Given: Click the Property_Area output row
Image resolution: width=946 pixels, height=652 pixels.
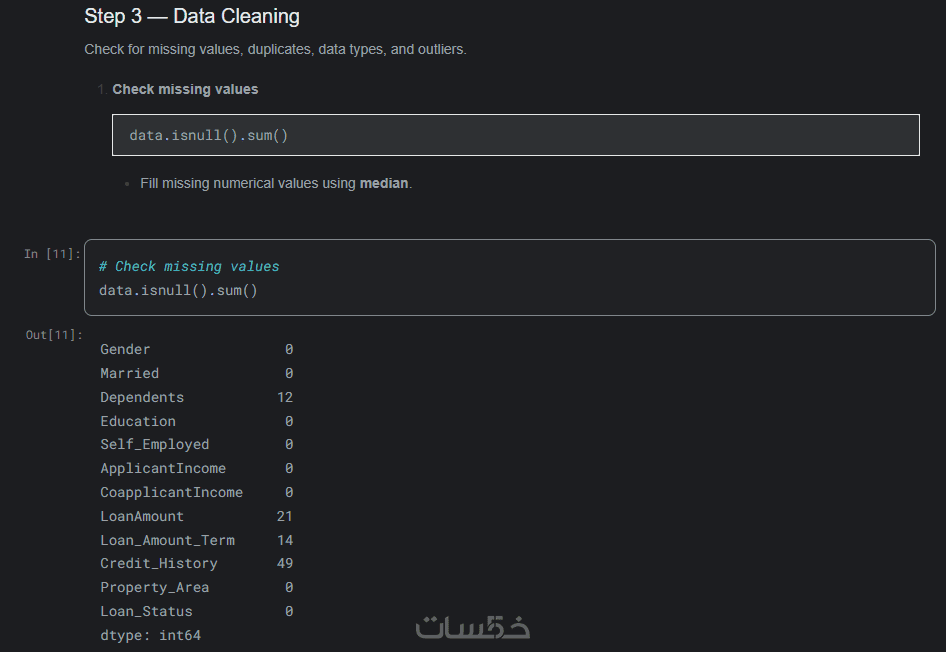Looking at the screenshot, I should 197,587.
